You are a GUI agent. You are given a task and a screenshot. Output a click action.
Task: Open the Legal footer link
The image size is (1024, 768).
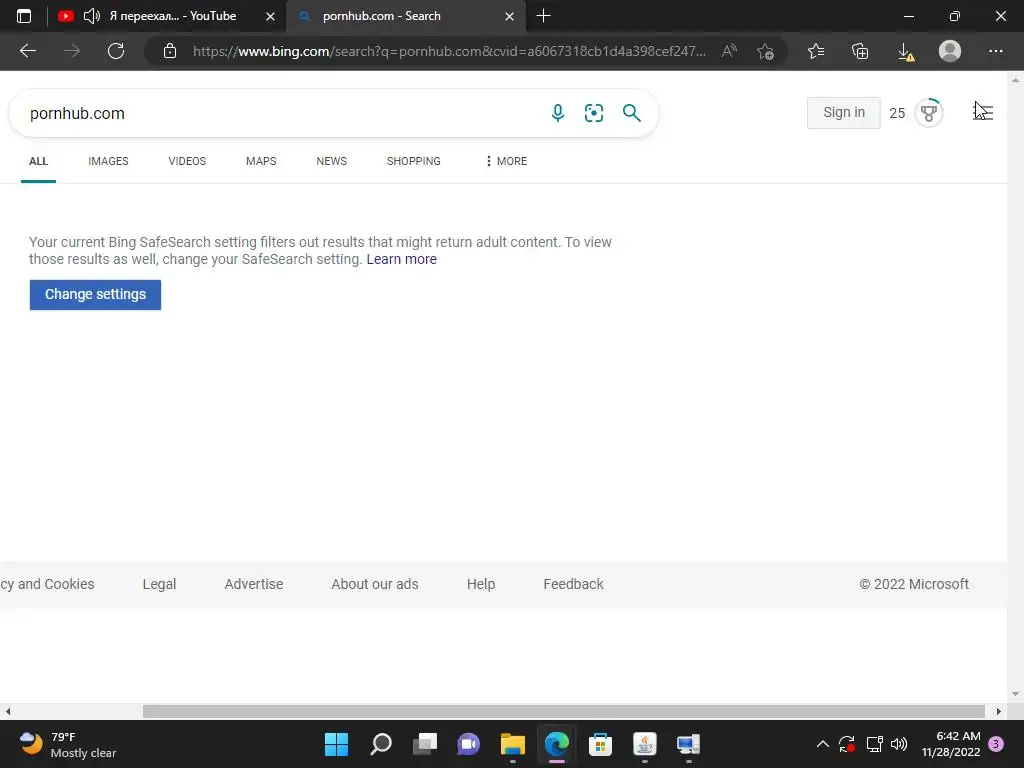[x=159, y=584]
